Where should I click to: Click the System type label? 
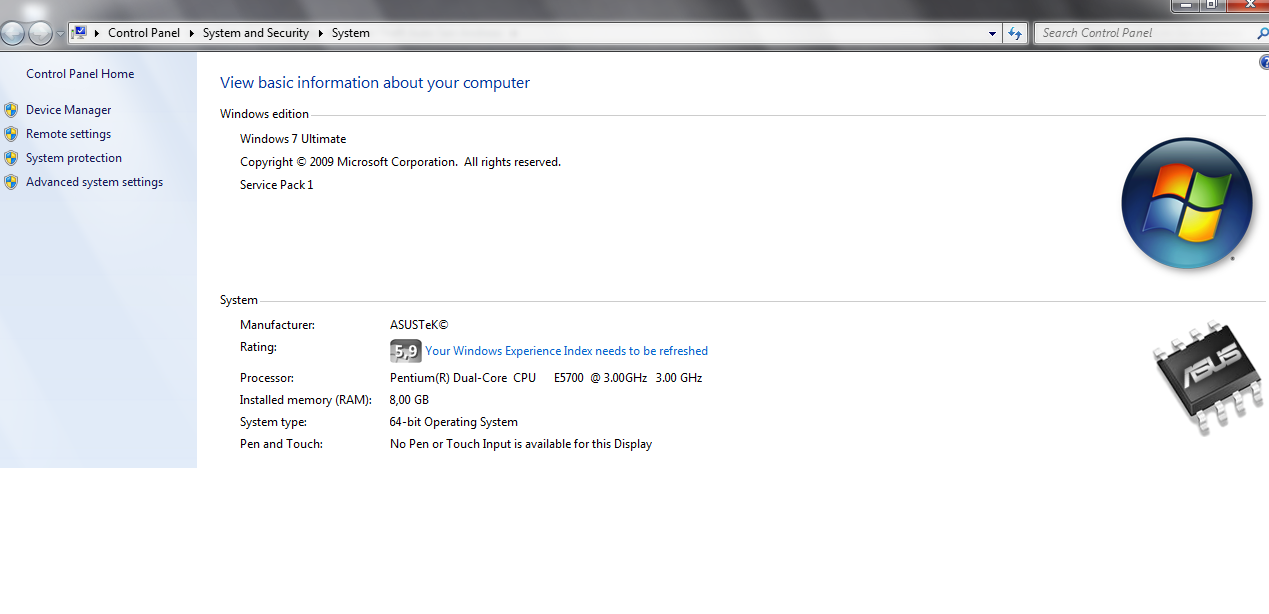pyautogui.click(x=274, y=422)
